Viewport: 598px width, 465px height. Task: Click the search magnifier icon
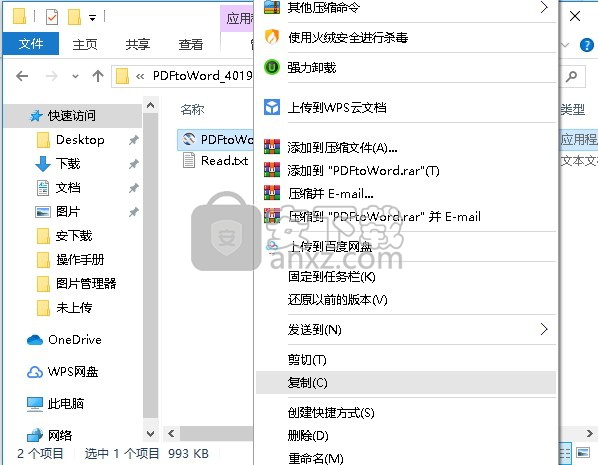[571, 76]
